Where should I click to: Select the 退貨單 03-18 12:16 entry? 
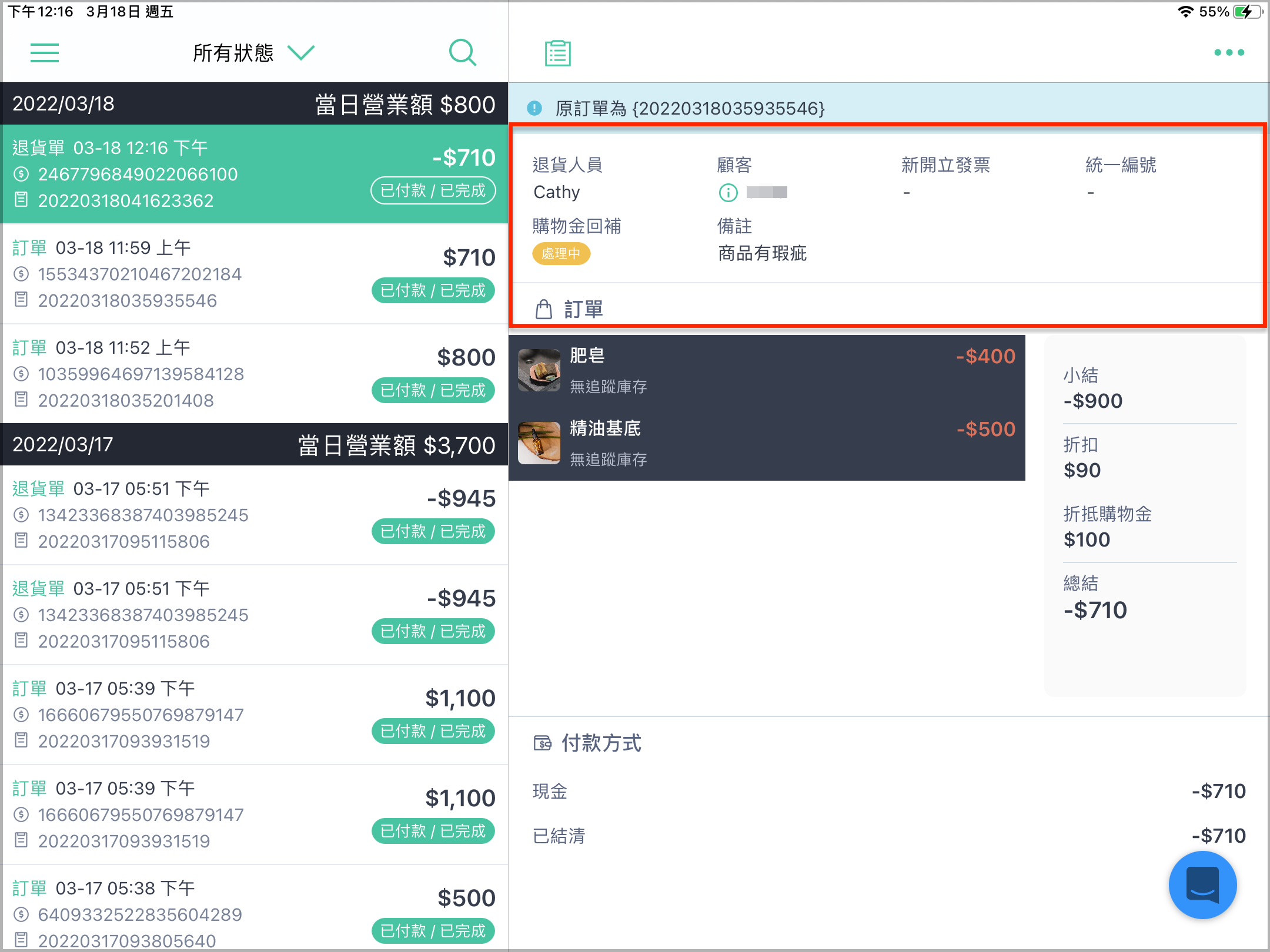click(254, 174)
